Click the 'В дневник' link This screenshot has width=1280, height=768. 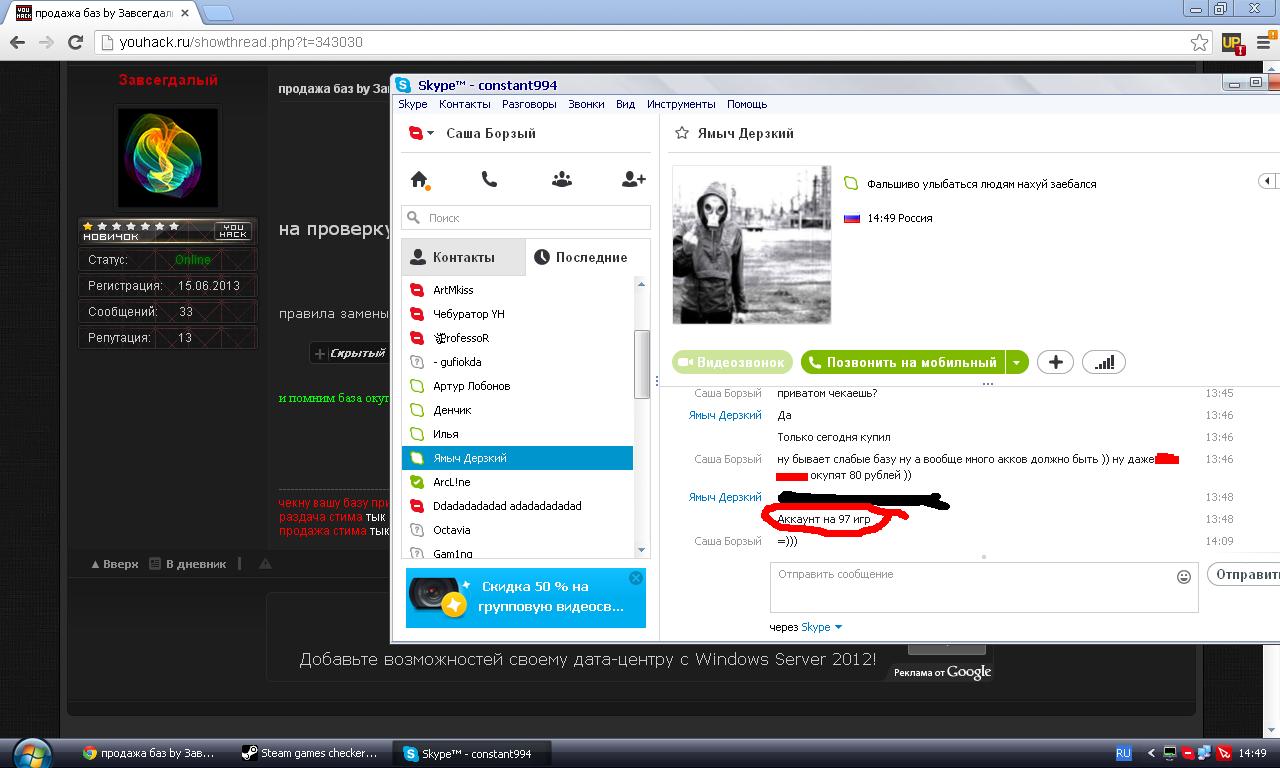tap(188, 564)
